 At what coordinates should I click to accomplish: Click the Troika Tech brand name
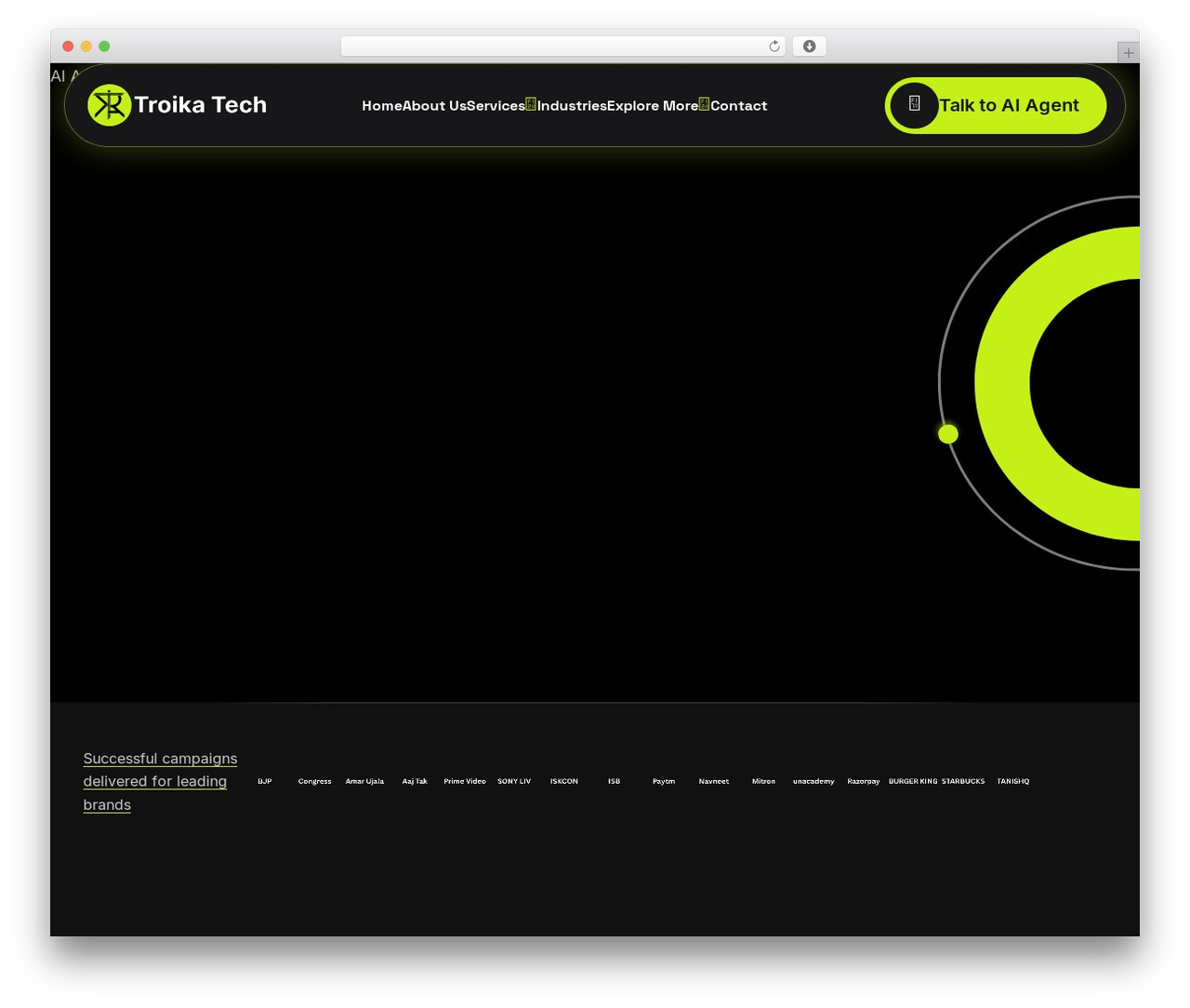(200, 105)
